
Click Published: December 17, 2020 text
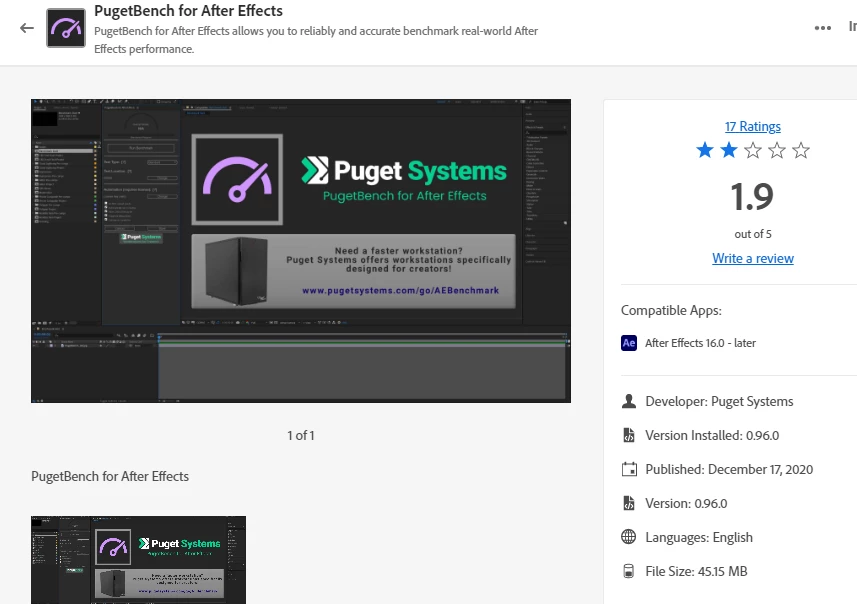[x=729, y=470]
